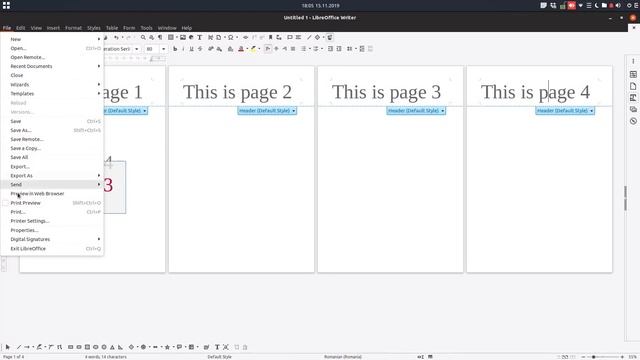Expand the Export As submenu
Viewport: 640px width, 360px height.
click(52, 176)
